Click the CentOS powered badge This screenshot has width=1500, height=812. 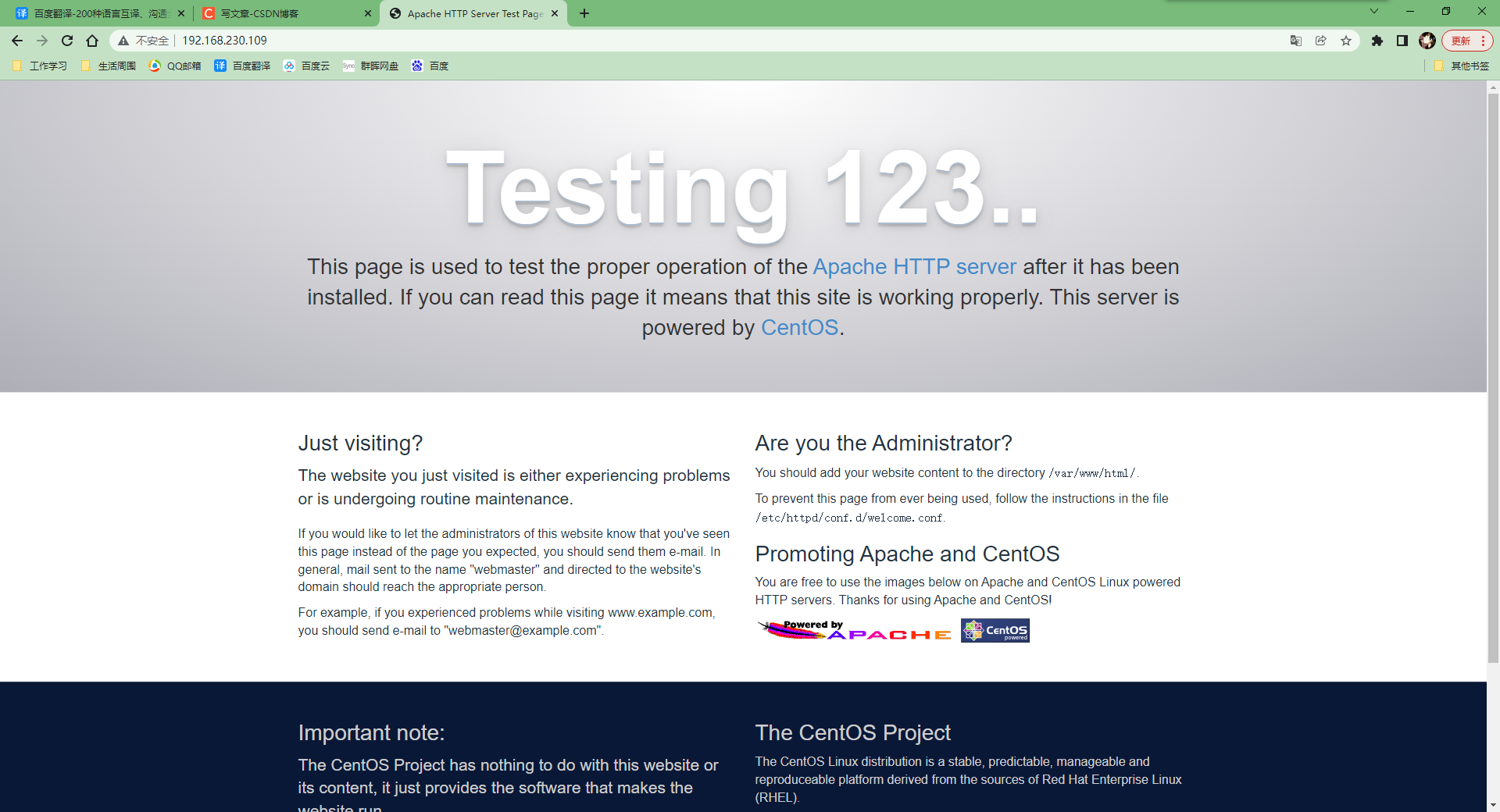click(995, 630)
